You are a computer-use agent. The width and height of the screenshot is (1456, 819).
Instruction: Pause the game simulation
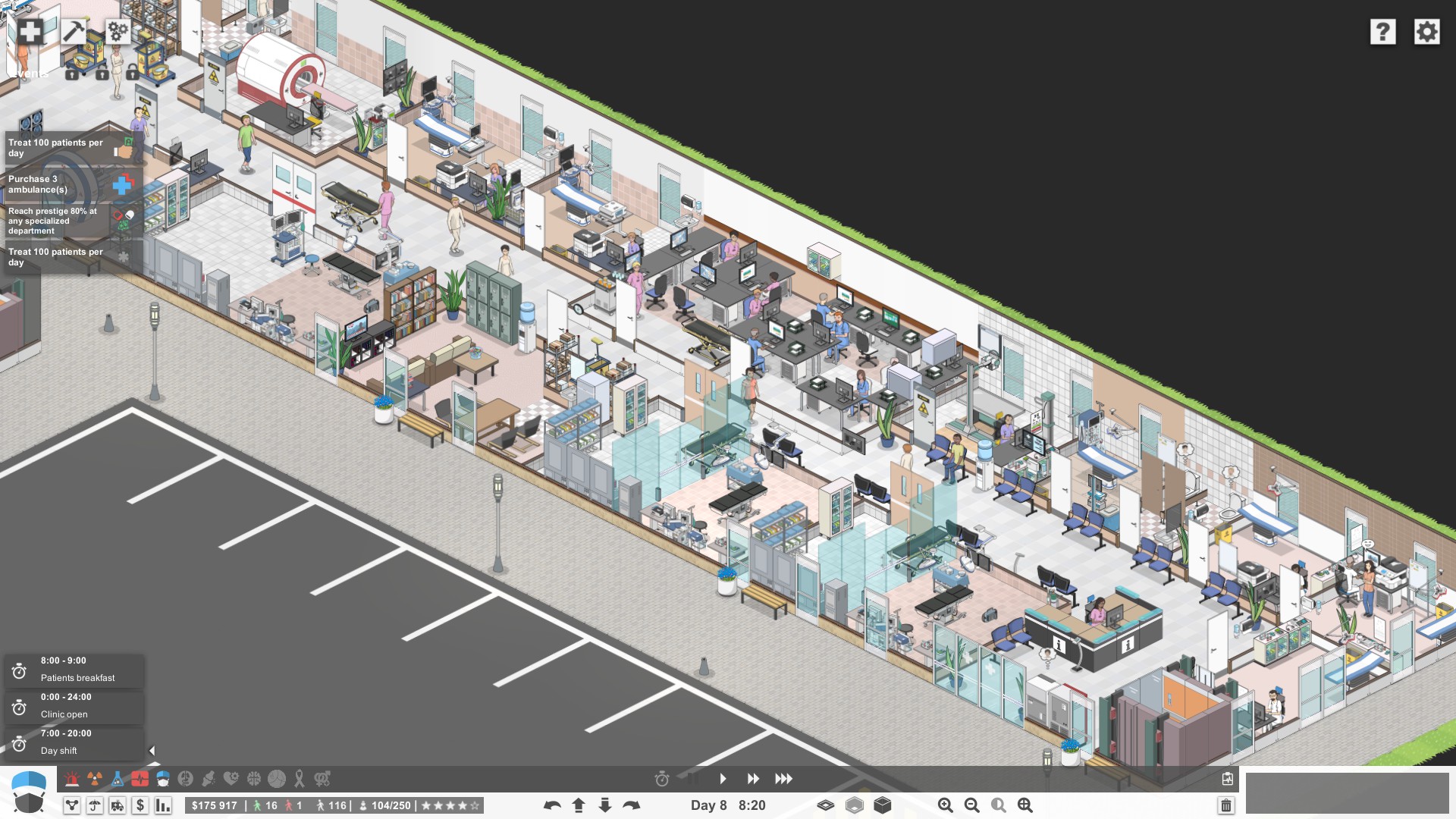692,777
